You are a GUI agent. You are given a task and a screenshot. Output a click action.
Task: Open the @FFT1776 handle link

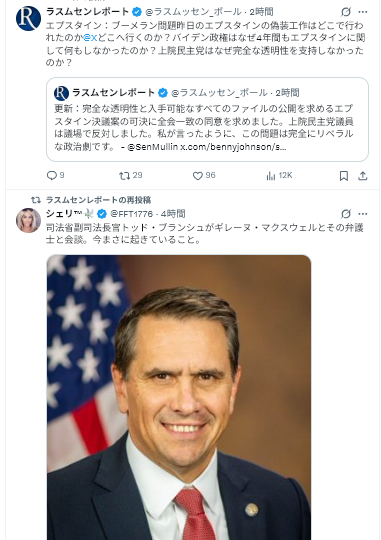tap(131, 214)
